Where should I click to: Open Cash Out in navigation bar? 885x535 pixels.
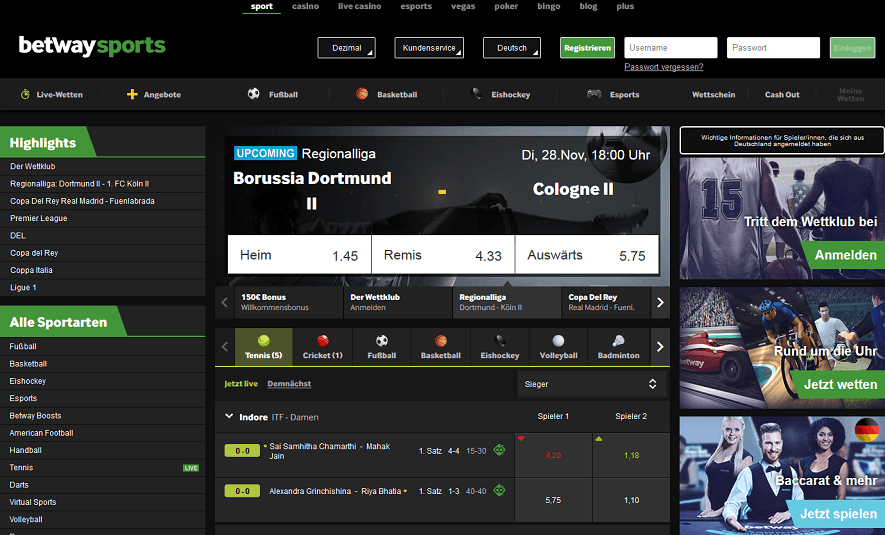782,94
